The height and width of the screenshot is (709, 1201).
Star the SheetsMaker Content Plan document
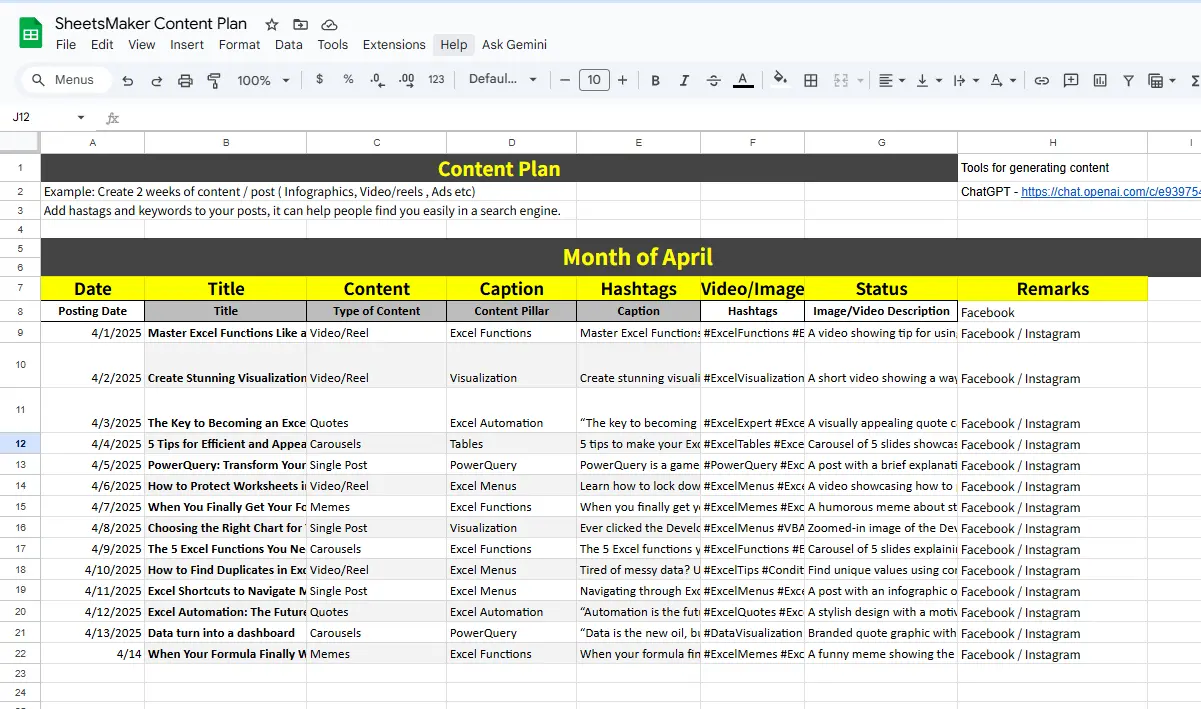272,24
